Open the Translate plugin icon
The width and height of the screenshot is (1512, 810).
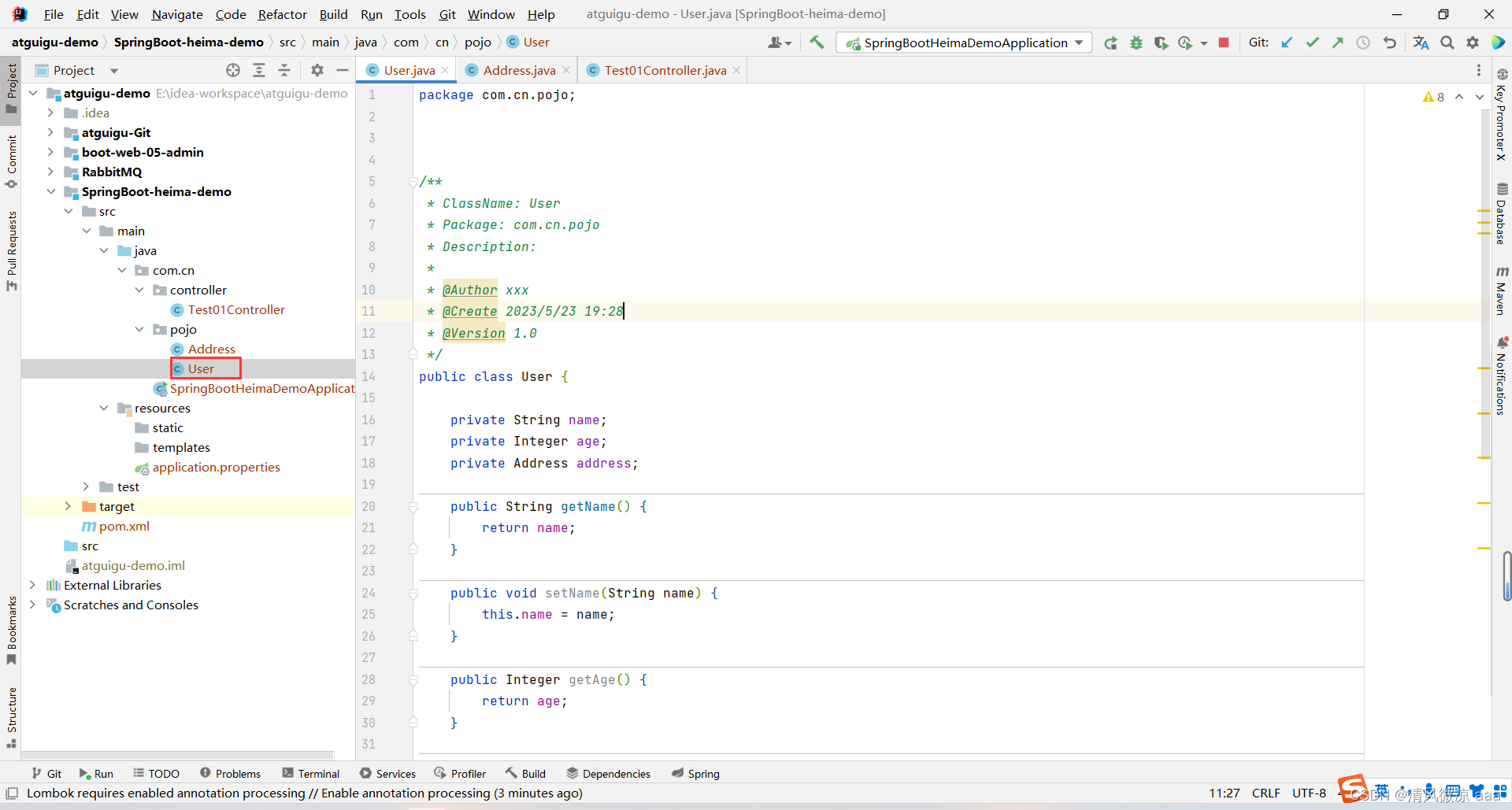(x=1421, y=43)
